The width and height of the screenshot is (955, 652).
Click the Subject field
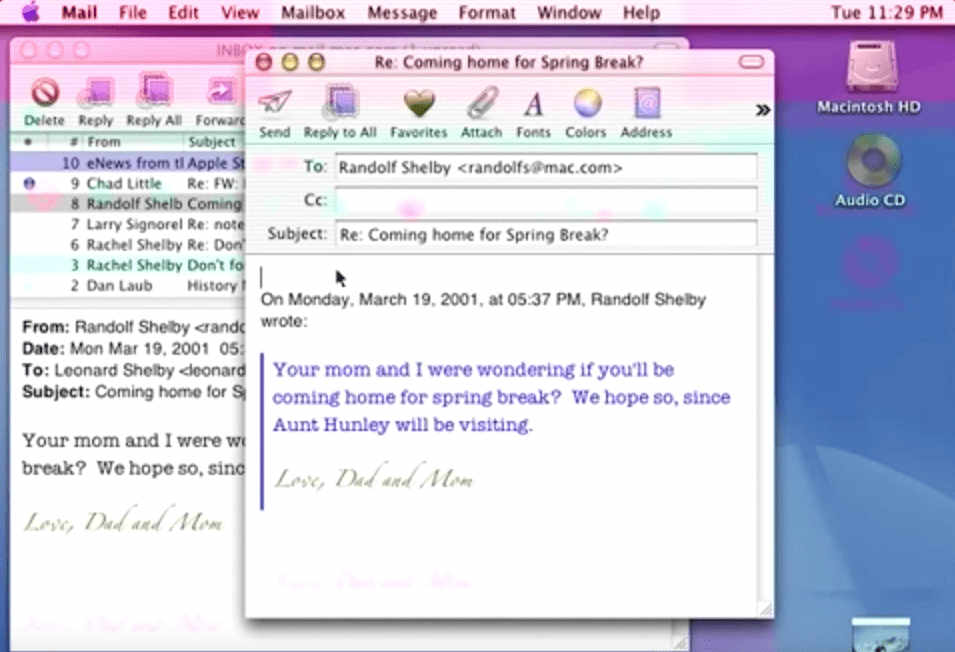pos(546,234)
